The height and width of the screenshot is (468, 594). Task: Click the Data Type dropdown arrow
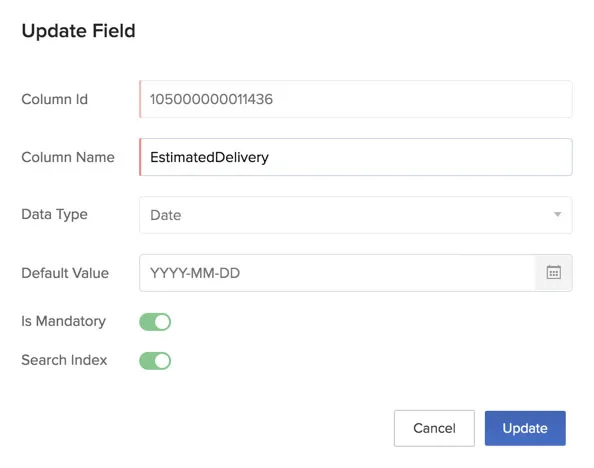click(557, 214)
